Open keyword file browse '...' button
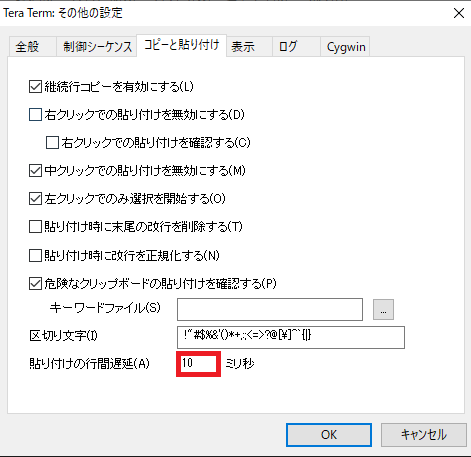This screenshot has height=457, width=471. [x=383, y=310]
